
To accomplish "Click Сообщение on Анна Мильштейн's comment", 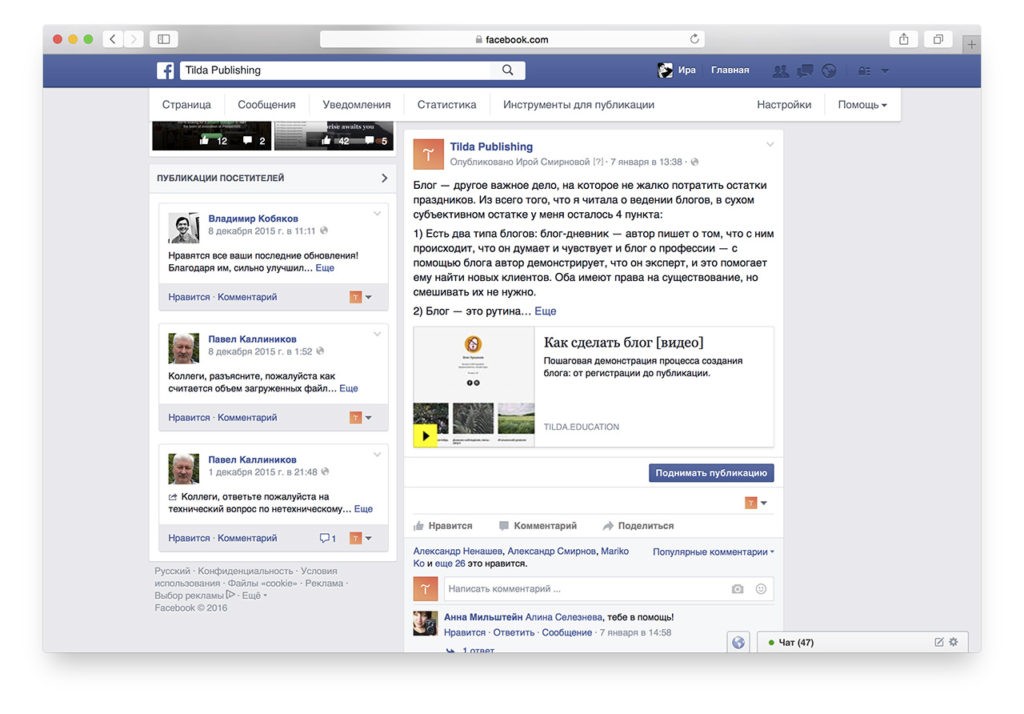I will pos(566,633).
